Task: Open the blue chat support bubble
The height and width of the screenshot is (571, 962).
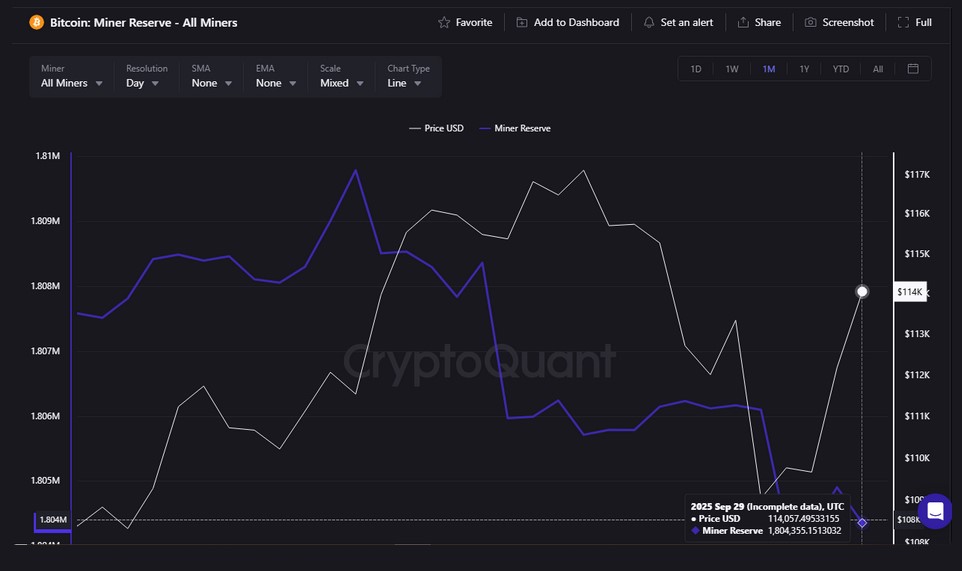Action: point(935,511)
